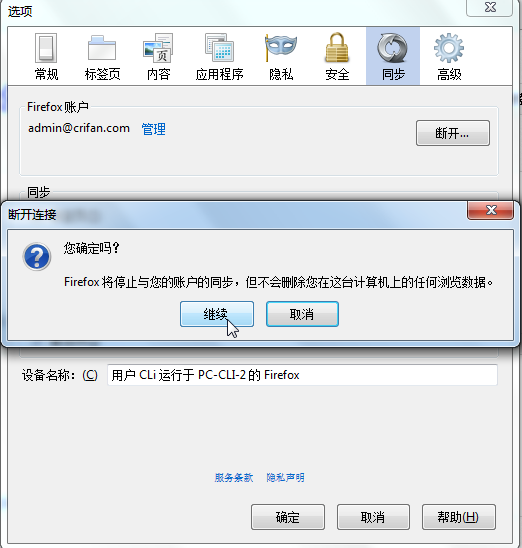Click the 同步 (Sync) pane icon
Image resolution: width=522 pixels, height=548 pixels.
(393, 57)
